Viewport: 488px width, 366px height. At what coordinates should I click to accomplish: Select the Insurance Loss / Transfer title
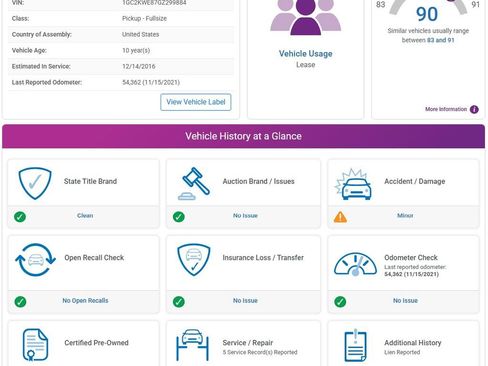point(263,258)
